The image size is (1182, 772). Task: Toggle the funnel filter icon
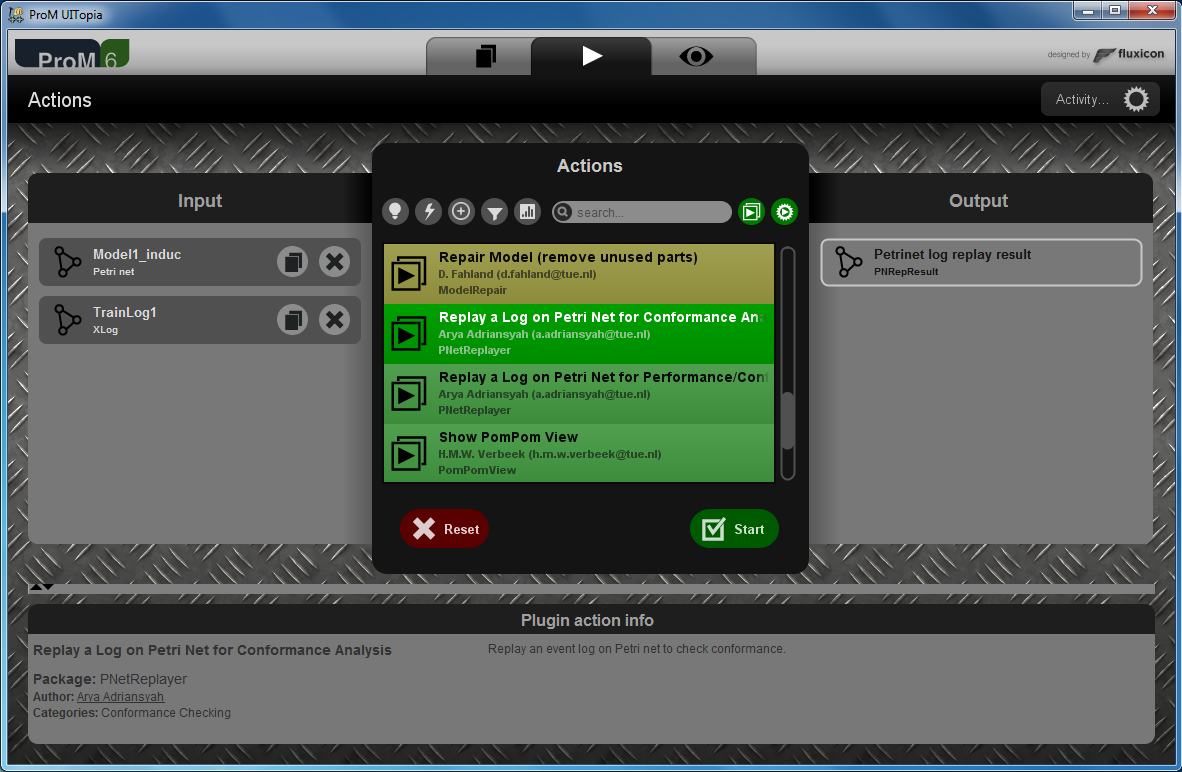[495, 212]
